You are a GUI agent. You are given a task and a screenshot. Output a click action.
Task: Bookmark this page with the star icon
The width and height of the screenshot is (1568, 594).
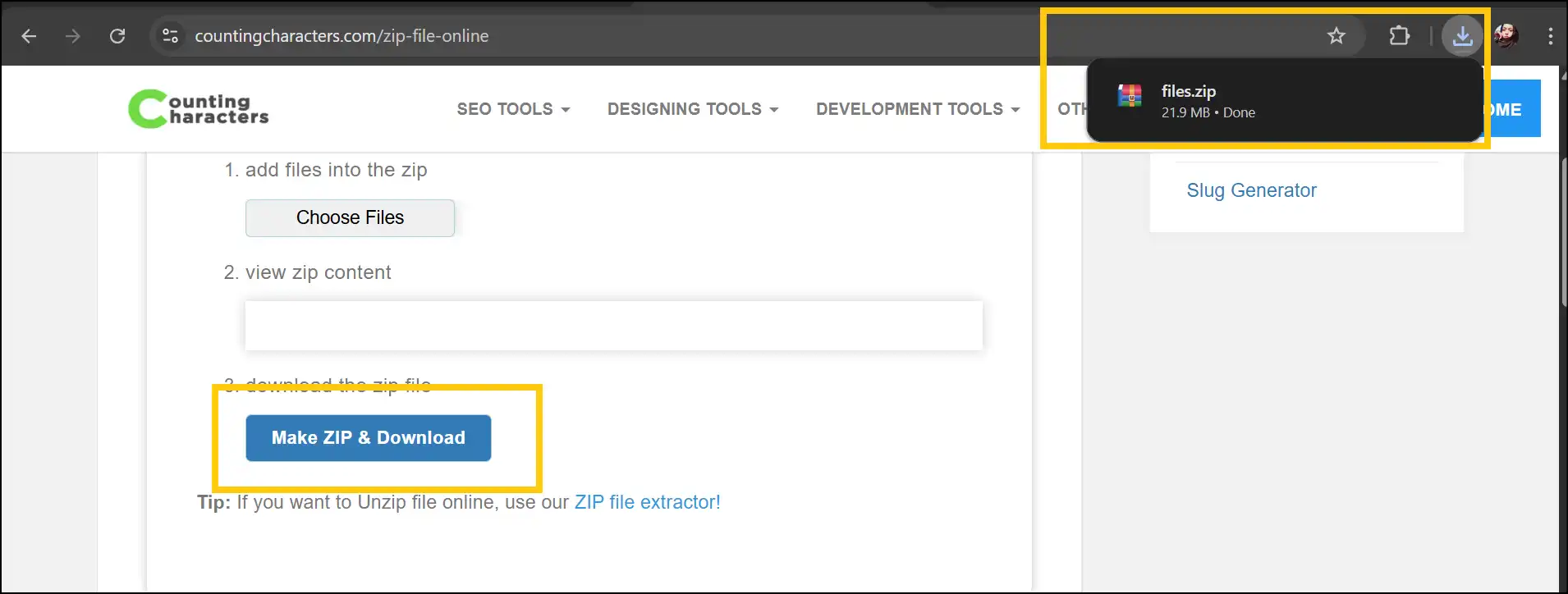tap(1336, 36)
